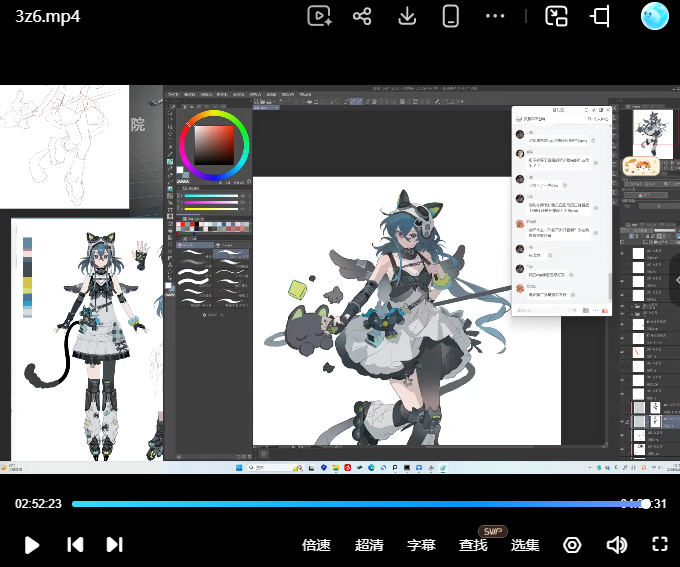Click the yellow color slider in the video
Image resolution: width=680 pixels, height=567 pixels.
tap(211, 209)
